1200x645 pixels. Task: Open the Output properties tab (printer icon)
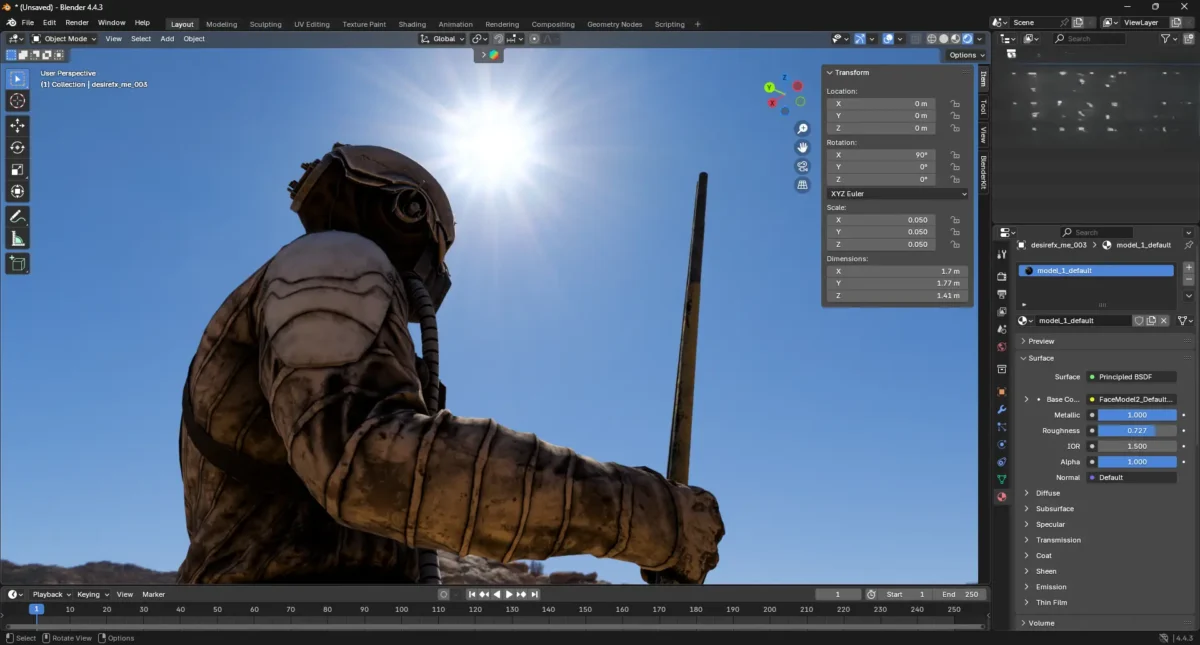[x=1001, y=294]
